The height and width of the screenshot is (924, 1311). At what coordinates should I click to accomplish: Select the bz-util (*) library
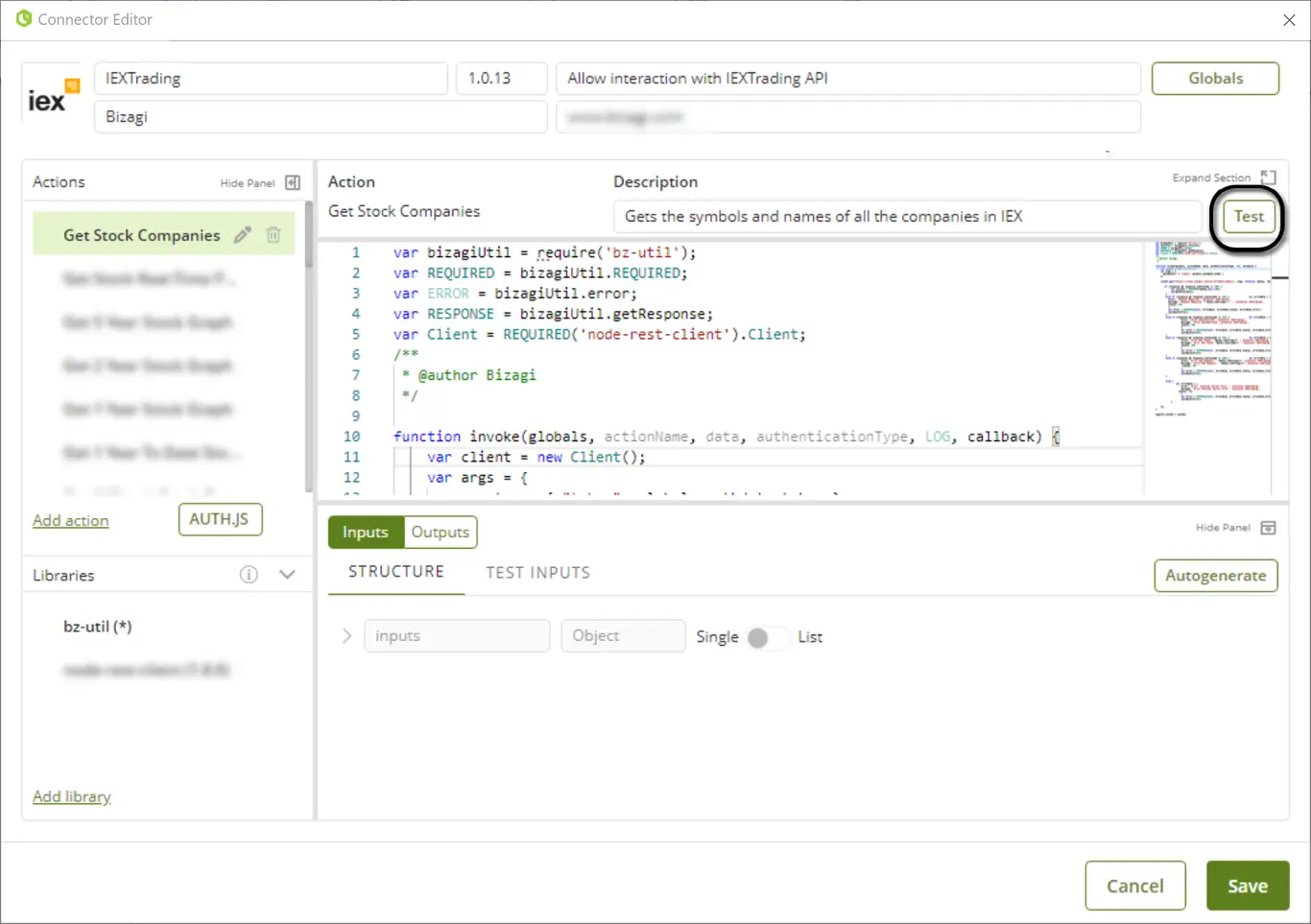click(98, 627)
